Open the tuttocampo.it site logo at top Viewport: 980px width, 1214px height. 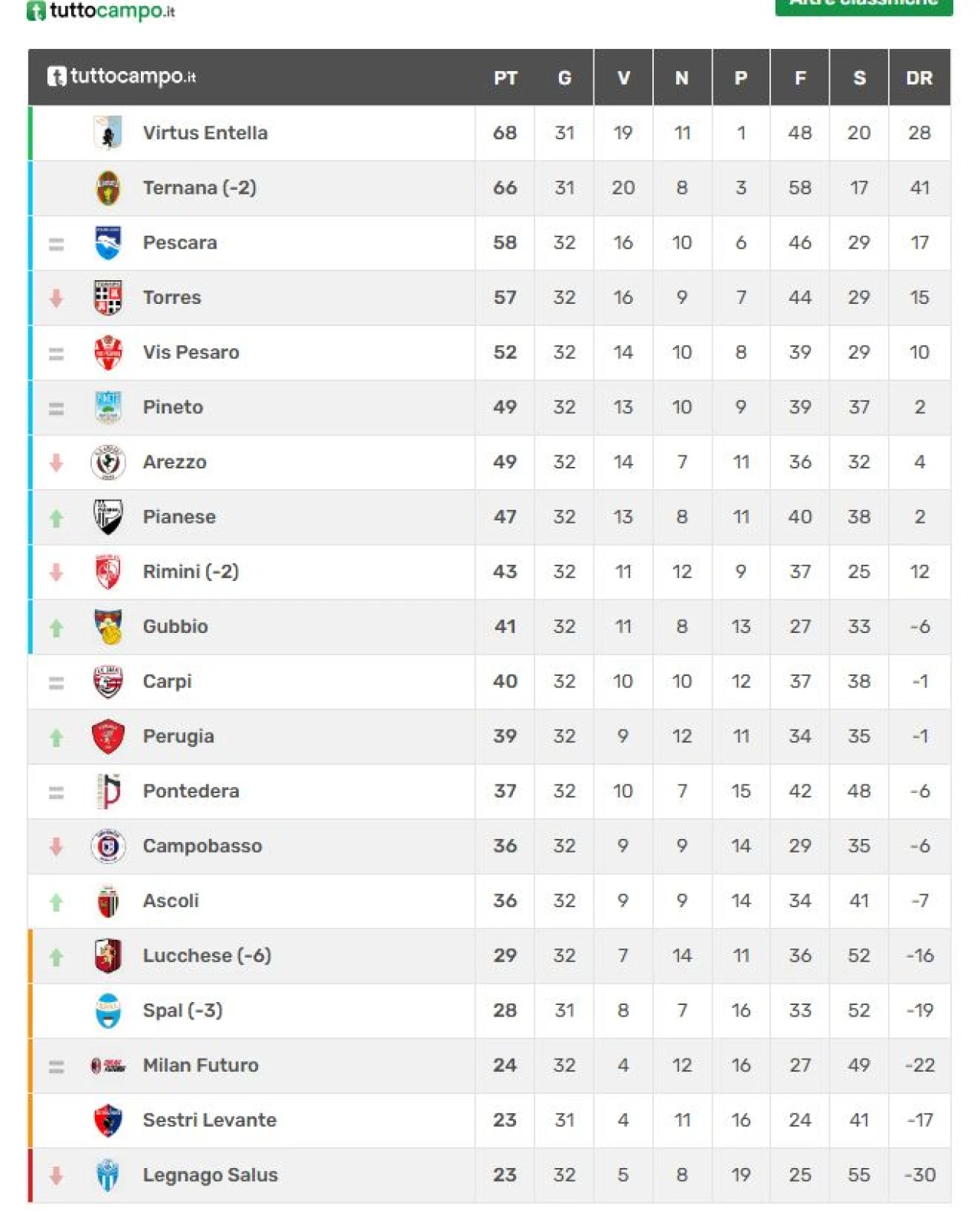click(101, 11)
